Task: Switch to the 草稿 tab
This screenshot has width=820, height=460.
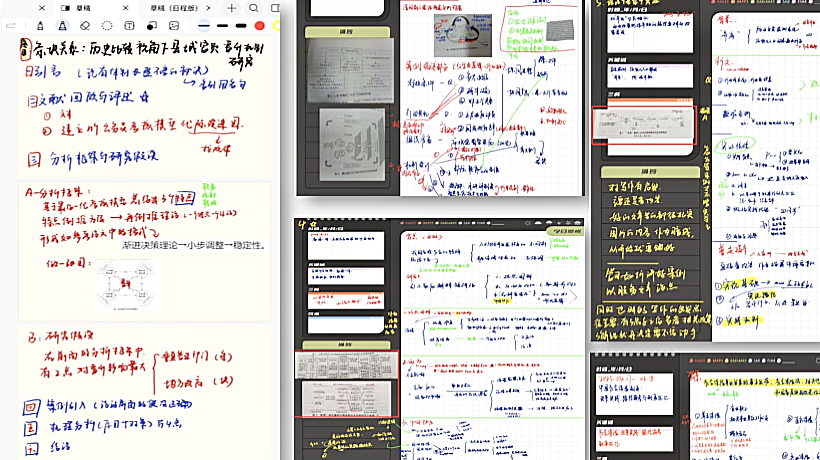Action: tap(76, 7)
